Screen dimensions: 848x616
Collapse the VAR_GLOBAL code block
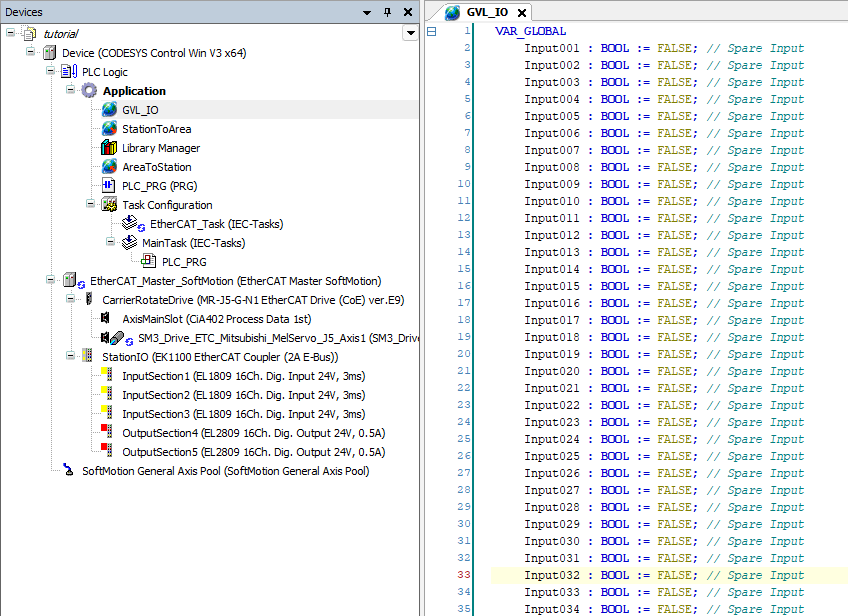coord(432,31)
